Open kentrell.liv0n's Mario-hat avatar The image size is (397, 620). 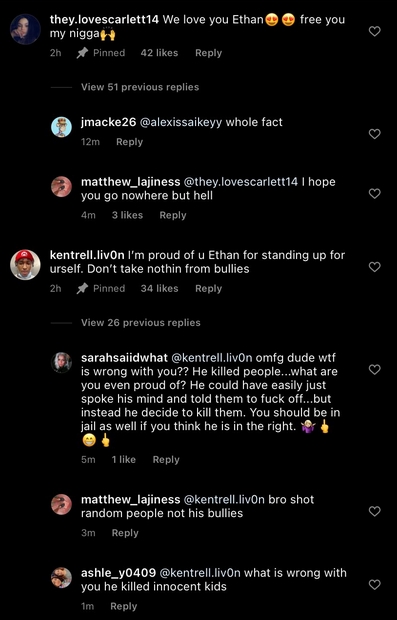click(x=25, y=265)
